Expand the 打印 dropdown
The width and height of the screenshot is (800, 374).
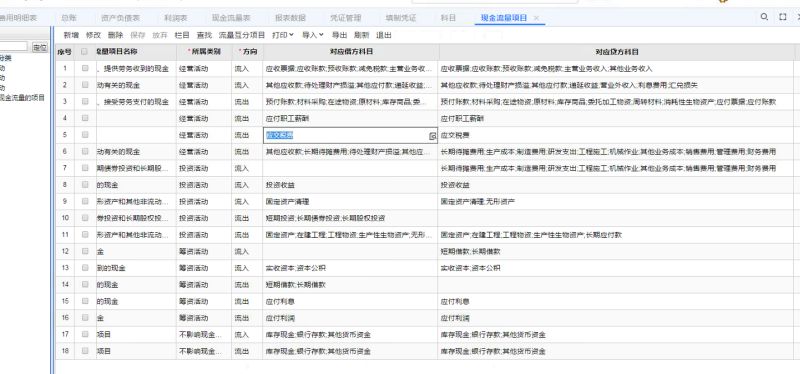pos(283,35)
